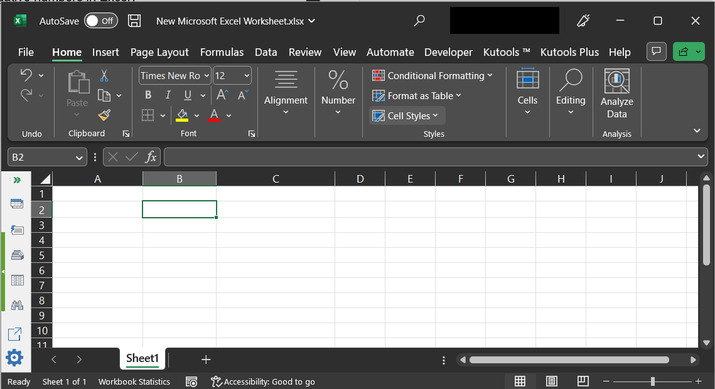715x389 pixels.
Task: Click the Save disk icon
Action: point(134,21)
